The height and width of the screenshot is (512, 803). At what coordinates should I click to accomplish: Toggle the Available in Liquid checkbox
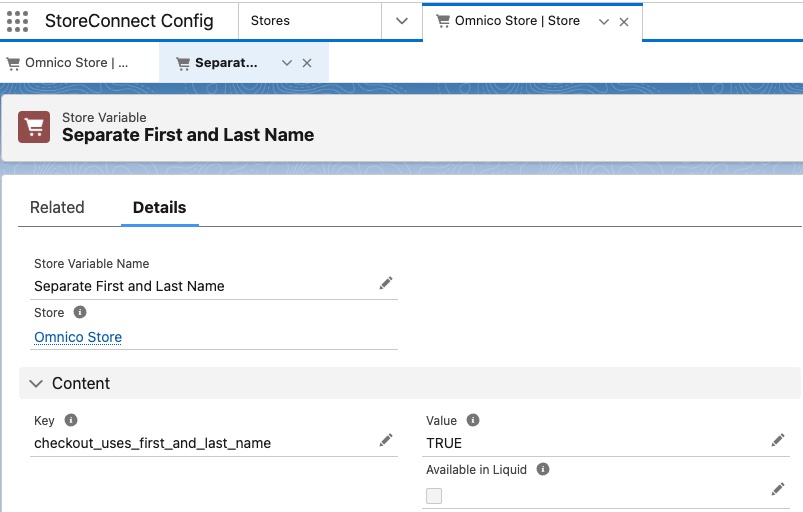click(x=434, y=495)
